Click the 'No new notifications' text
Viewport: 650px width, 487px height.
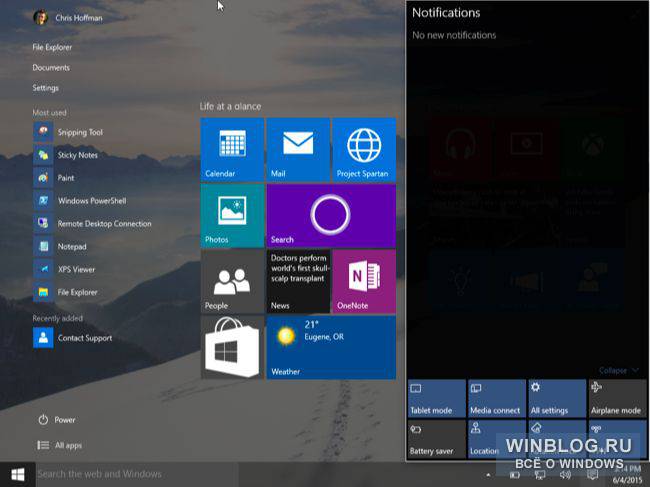[x=454, y=35]
